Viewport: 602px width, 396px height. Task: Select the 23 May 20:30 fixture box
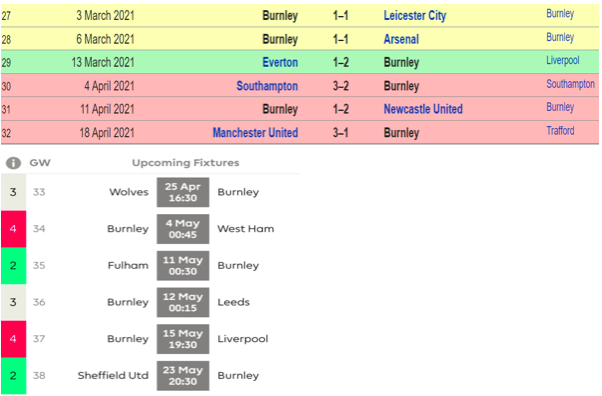[183, 376]
